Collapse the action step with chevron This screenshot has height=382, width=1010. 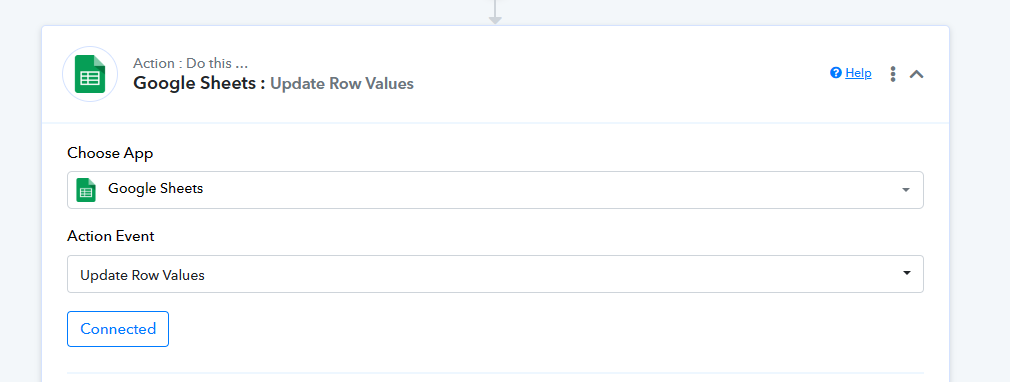917,74
